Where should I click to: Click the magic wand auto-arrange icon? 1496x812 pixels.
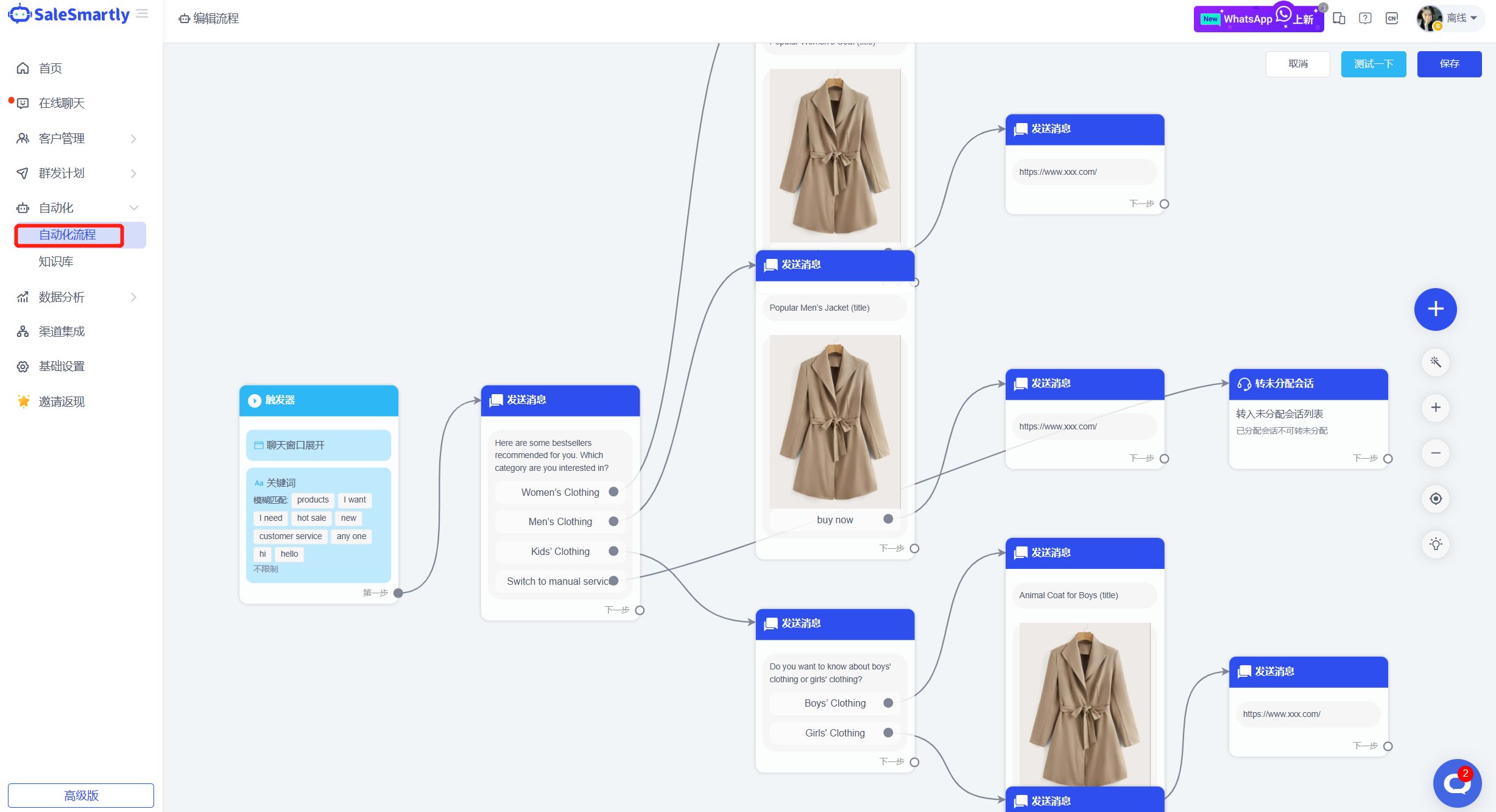coord(1435,362)
